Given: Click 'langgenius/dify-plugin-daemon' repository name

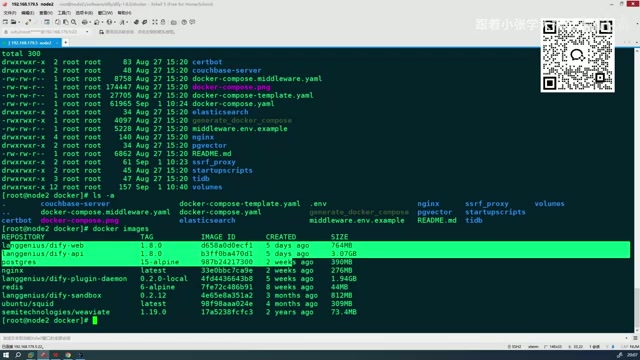Looking at the screenshot, I should coord(64,279).
